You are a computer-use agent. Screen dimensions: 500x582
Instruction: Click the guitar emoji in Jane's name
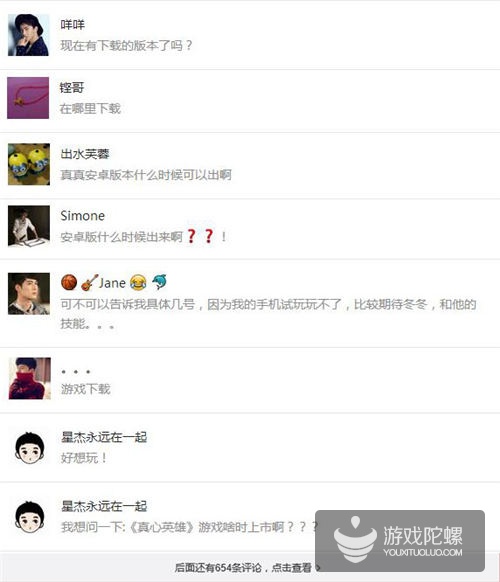[89, 282]
